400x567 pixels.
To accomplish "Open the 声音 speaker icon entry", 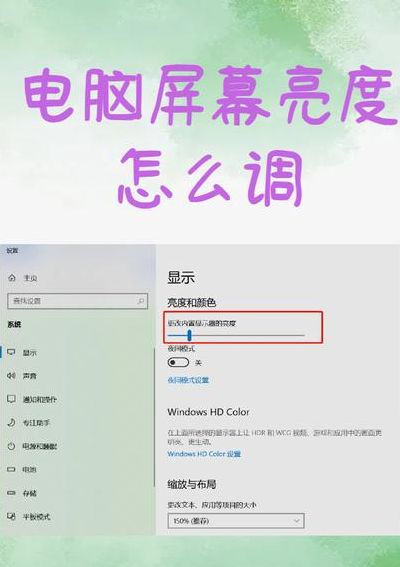I will click(12, 376).
